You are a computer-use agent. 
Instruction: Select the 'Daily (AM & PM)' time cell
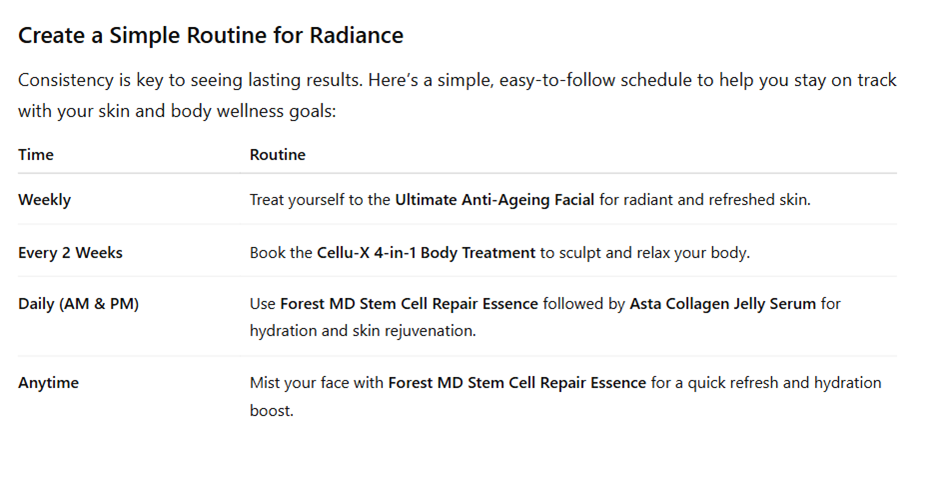tap(78, 304)
